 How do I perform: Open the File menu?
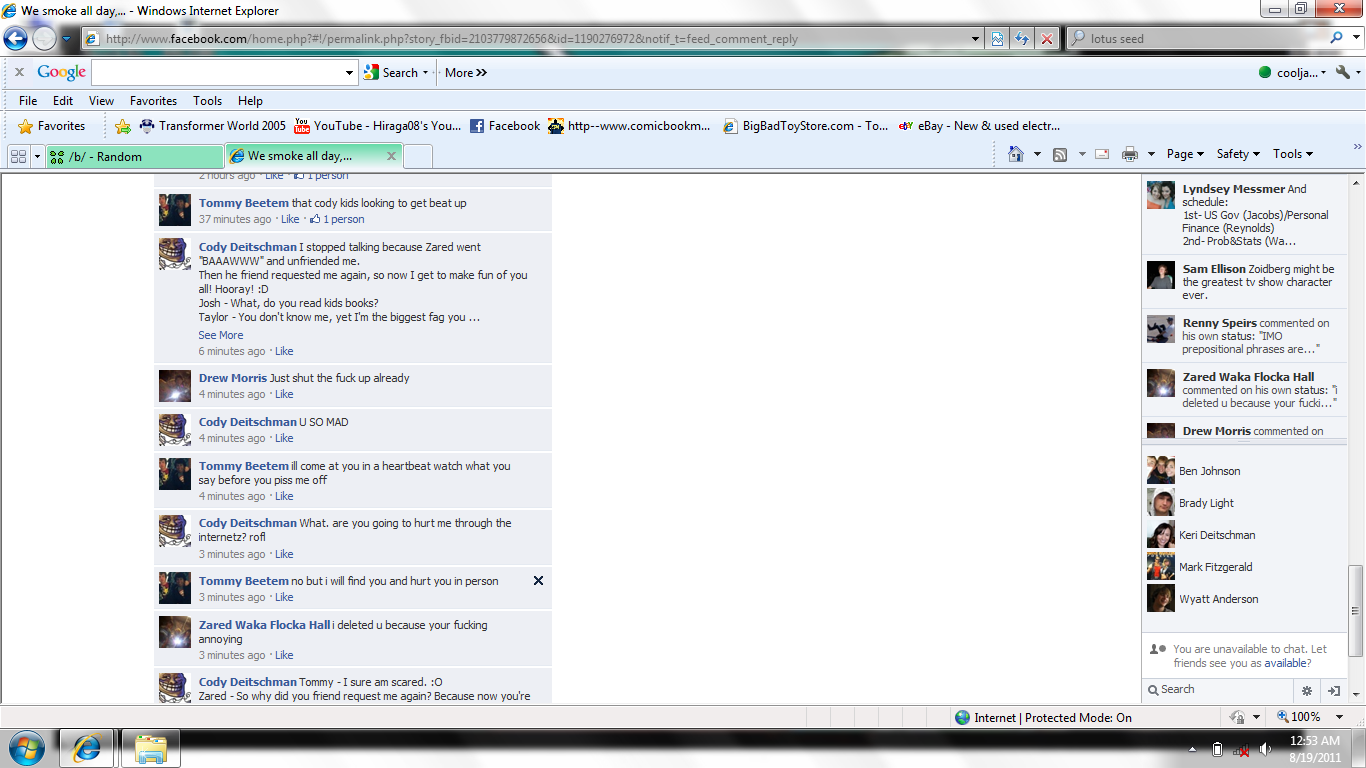[28, 100]
